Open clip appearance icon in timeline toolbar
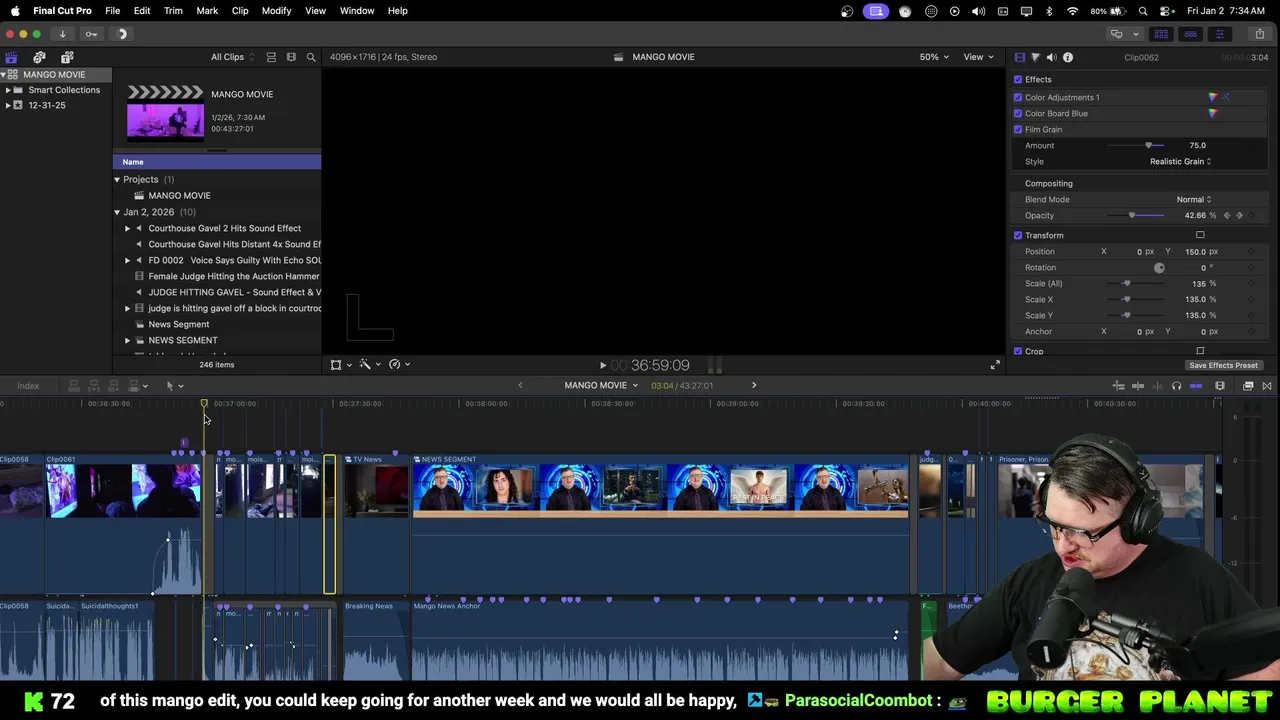Viewport: 1280px width, 720px height. click(x=1220, y=386)
